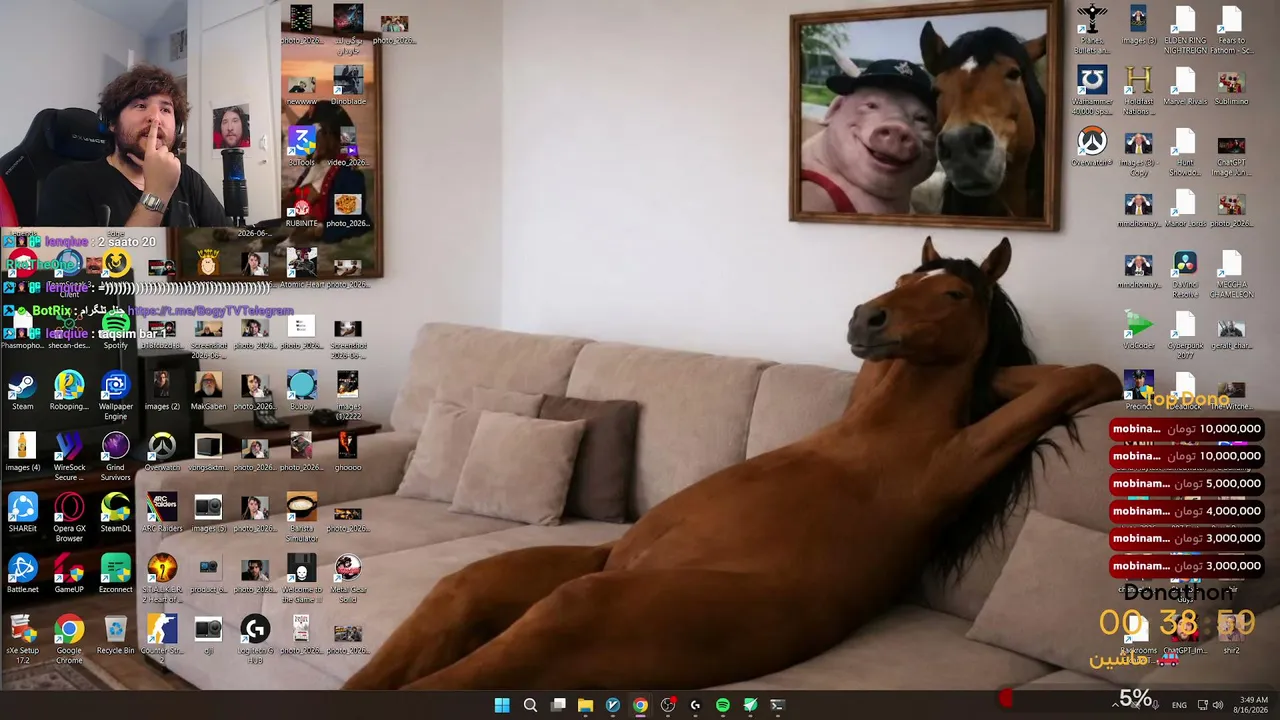The width and height of the screenshot is (1280, 720).
Task: Switch to Spotify on the taskbar
Action: [723, 705]
